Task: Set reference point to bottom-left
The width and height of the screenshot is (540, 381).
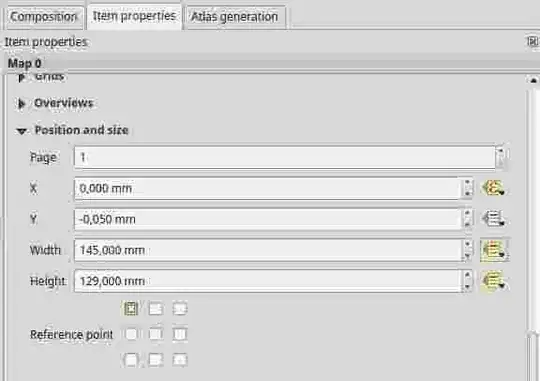Action: [131, 360]
